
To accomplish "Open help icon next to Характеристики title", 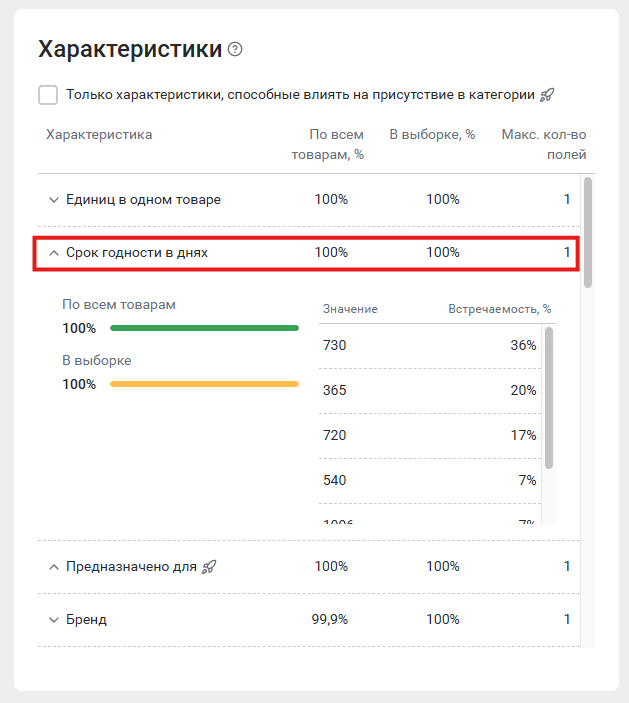I will (x=235, y=49).
